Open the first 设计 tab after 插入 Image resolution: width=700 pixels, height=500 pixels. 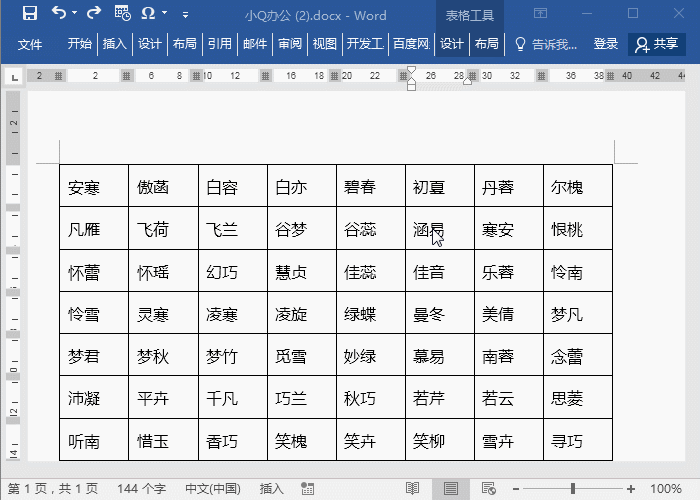150,44
